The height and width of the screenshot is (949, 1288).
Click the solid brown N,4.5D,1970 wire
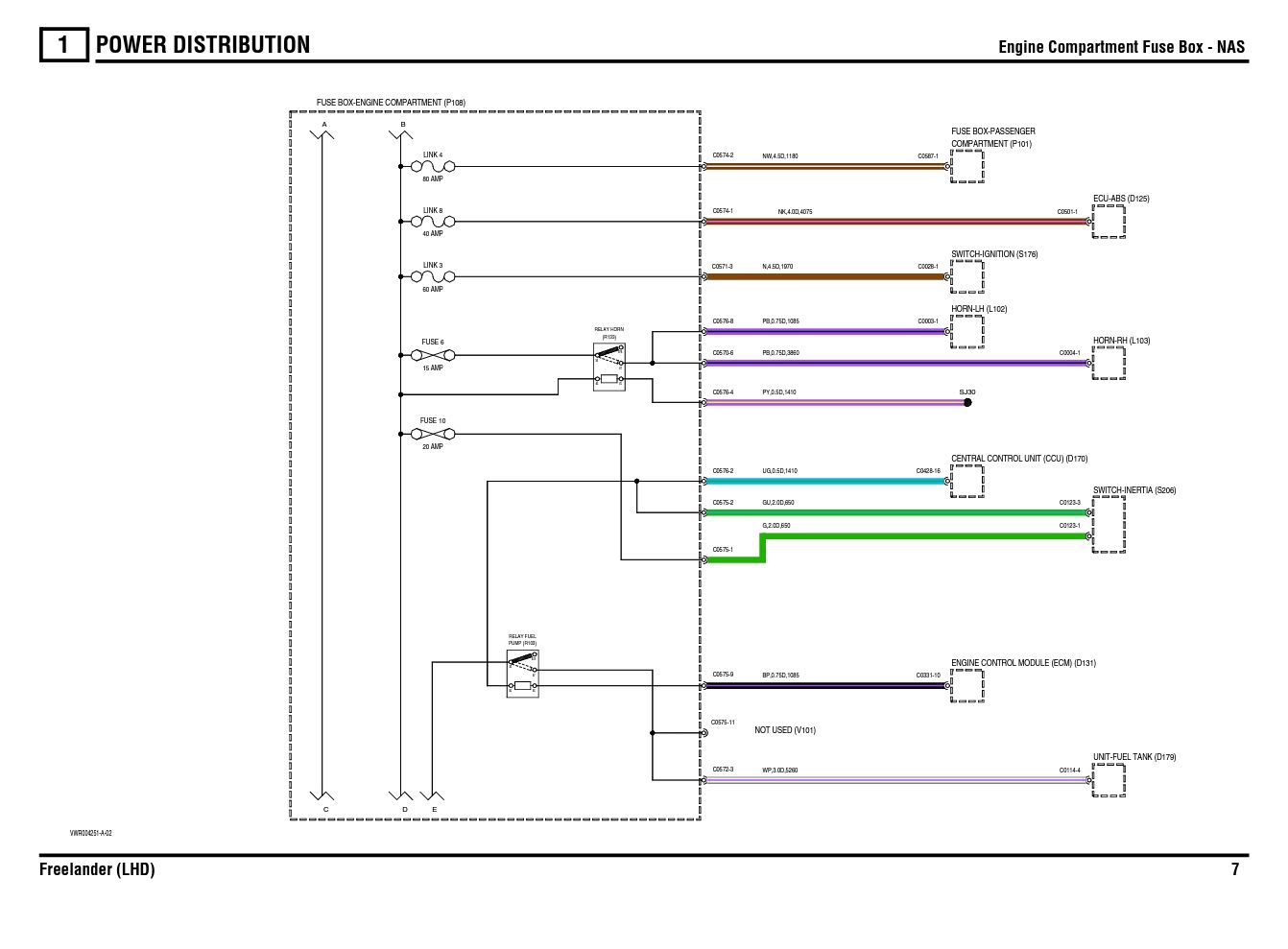point(825,277)
